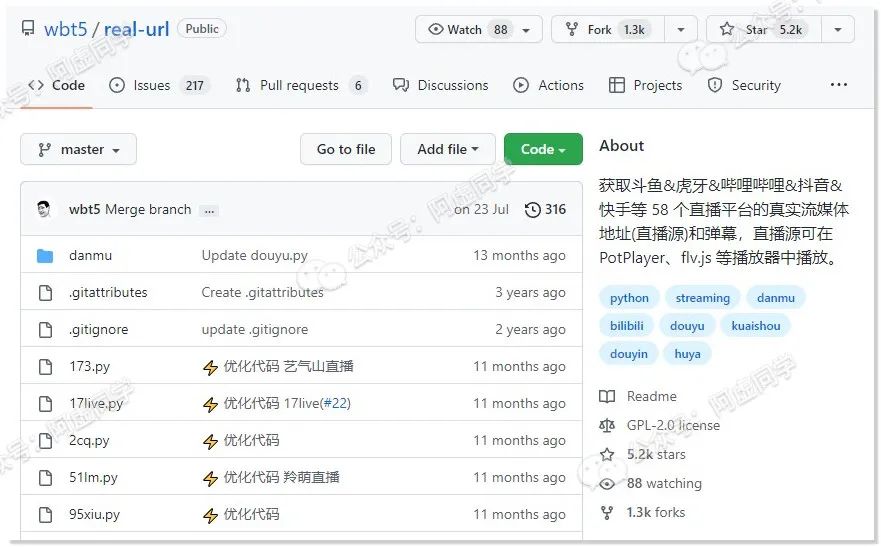Screen dimensions: 881x547
Task: Expand the Star lists dropdown arrow
Action: point(838,30)
